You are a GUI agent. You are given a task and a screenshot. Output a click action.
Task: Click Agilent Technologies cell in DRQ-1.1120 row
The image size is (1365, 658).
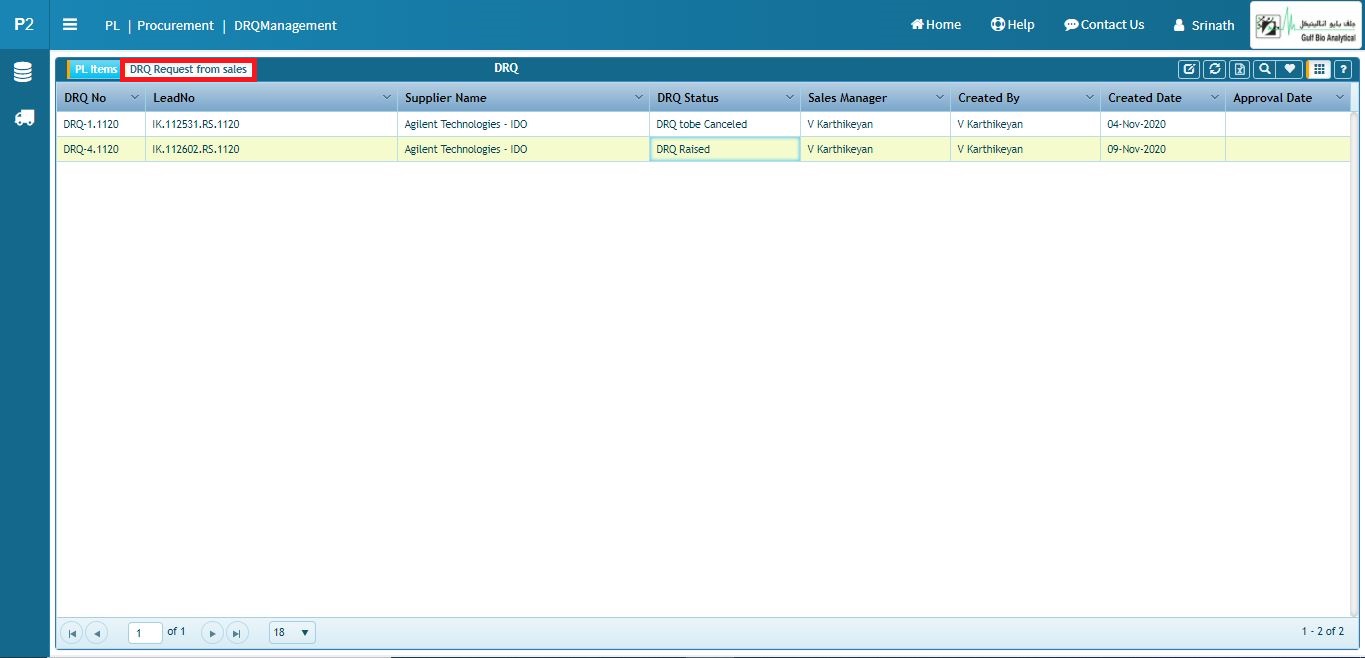point(523,124)
